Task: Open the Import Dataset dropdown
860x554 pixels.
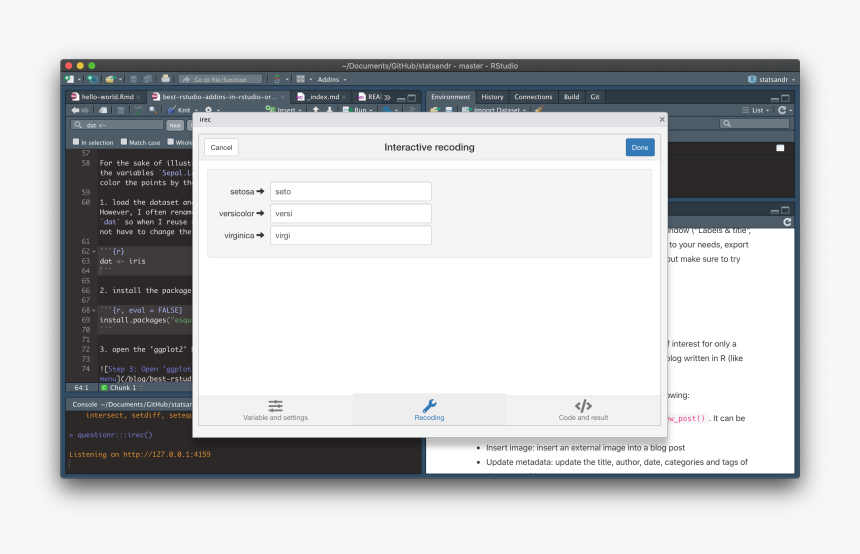Action: click(494, 110)
